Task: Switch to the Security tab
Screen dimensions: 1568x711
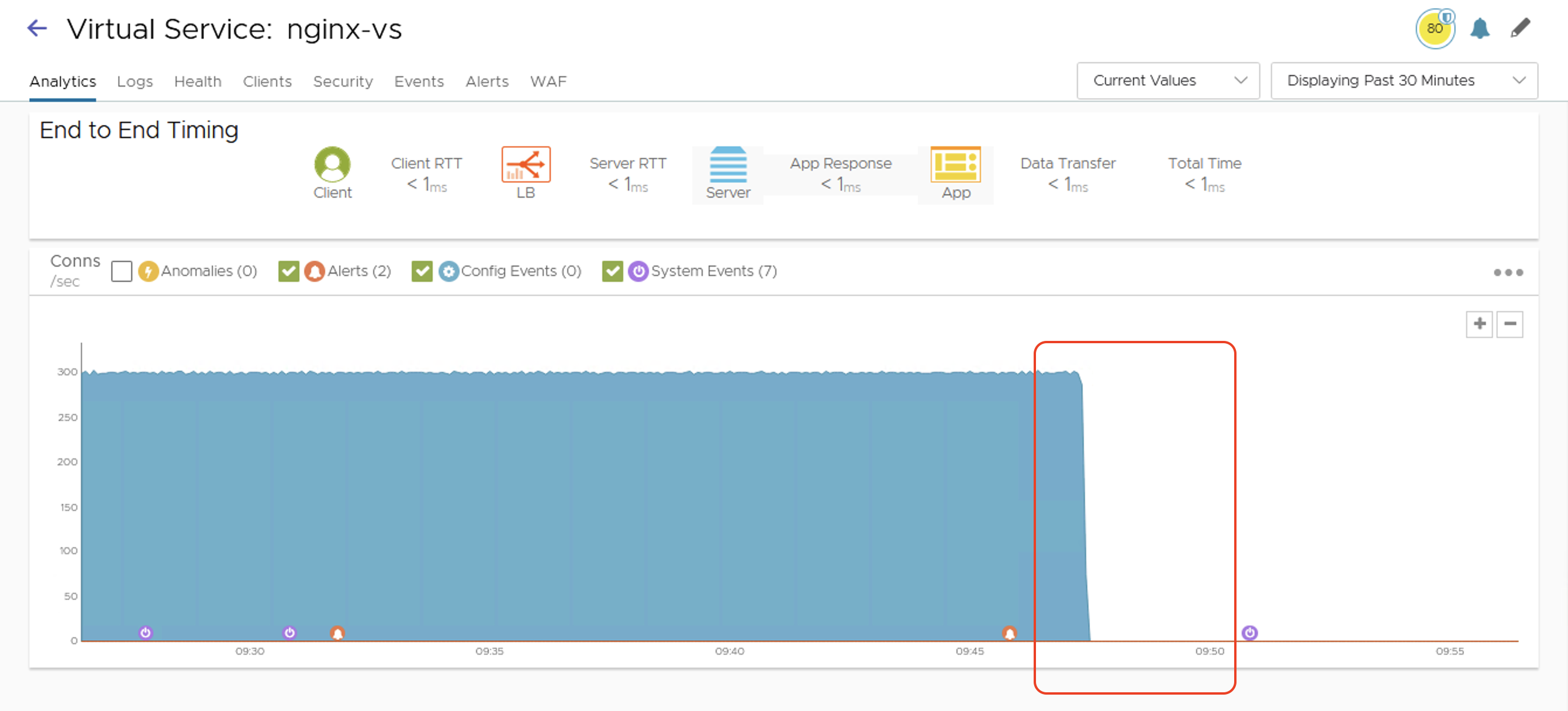Action: click(x=343, y=81)
